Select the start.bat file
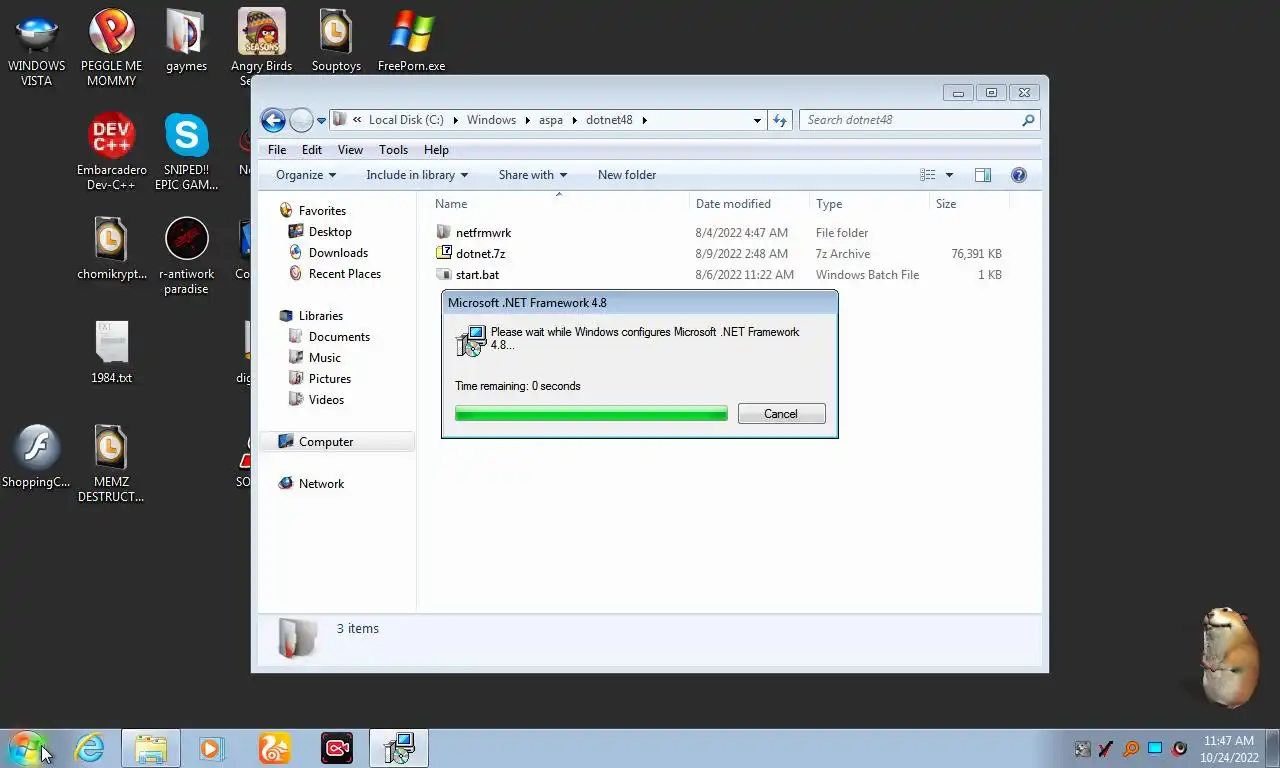1280x768 pixels. (x=477, y=275)
